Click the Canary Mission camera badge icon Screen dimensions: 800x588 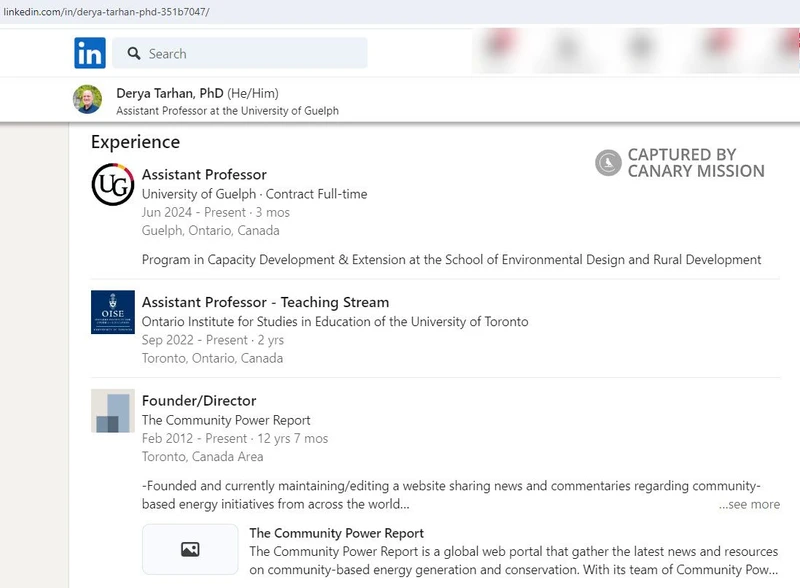click(606, 162)
